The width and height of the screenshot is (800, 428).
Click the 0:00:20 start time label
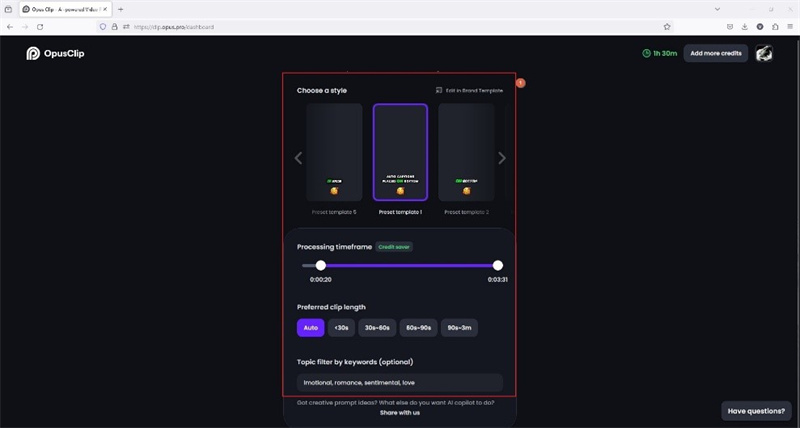tap(320, 280)
